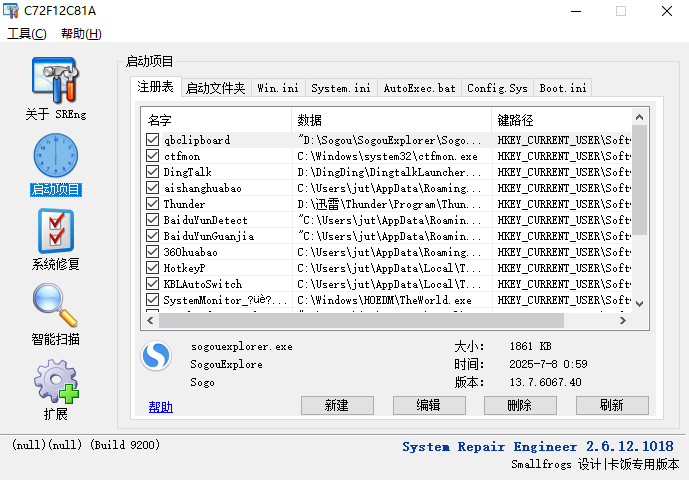The image size is (689, 480).
Task: Click the file size 1861 KB value
Action: pyautogui.click(x=530, y=346)
